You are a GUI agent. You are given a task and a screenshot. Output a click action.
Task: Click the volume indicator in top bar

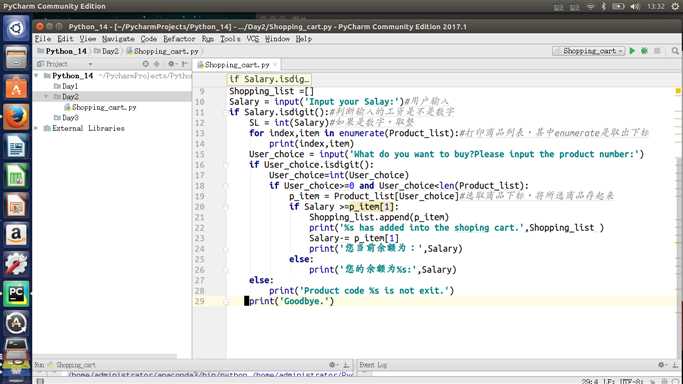pos(635,6)
